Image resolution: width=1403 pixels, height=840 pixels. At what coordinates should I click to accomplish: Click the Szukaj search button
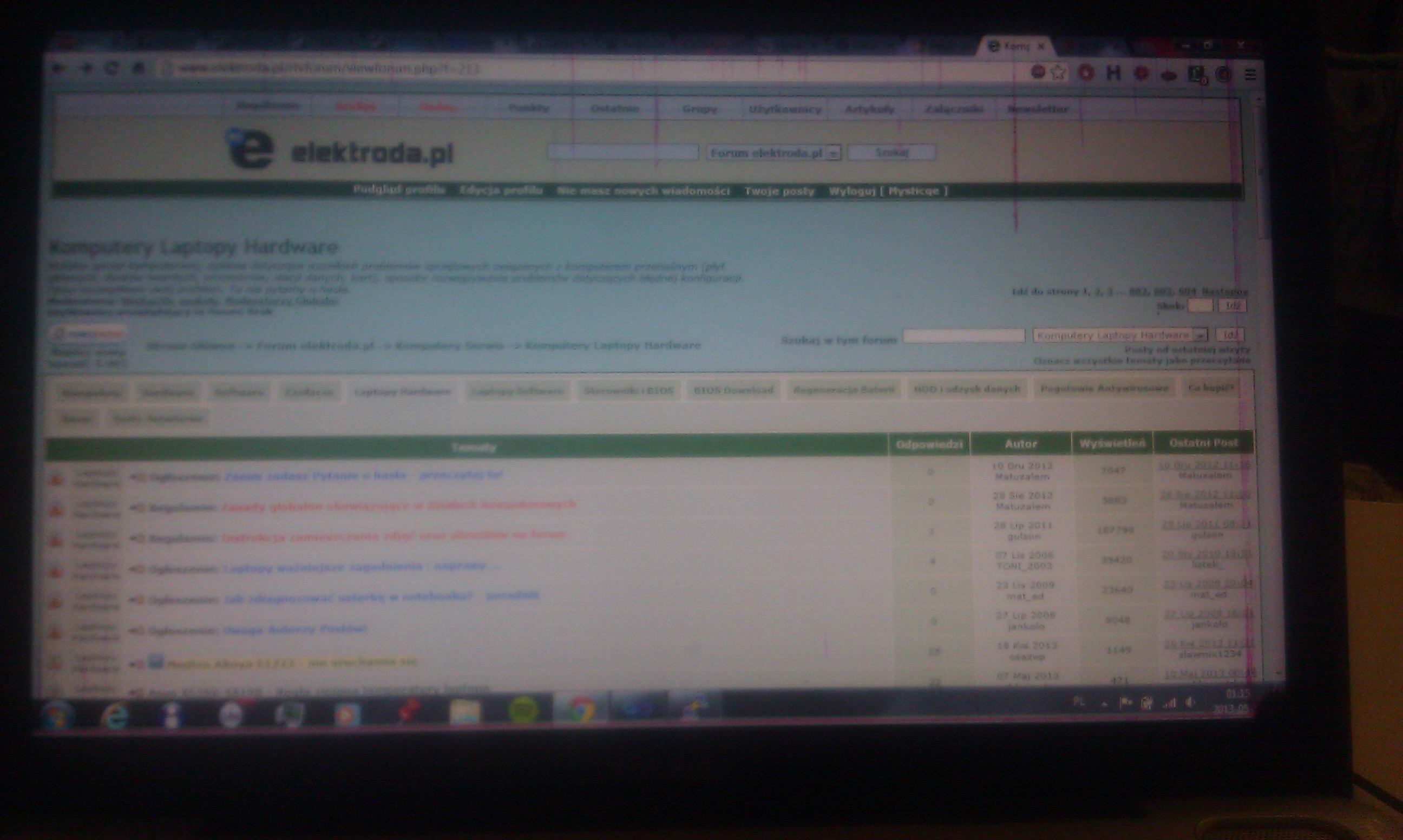(x=891, y=152)
